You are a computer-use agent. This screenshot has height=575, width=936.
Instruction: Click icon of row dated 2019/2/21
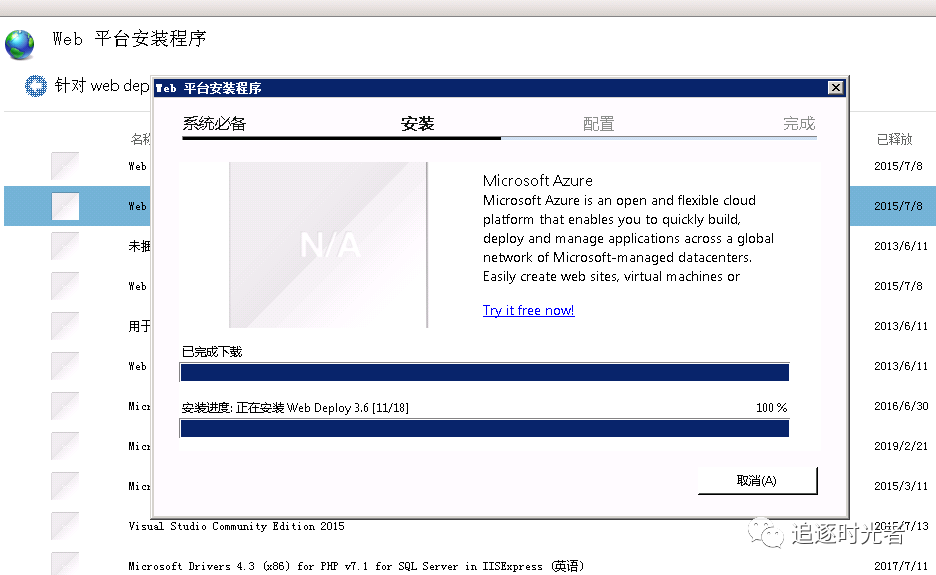(x=65, y=446)
